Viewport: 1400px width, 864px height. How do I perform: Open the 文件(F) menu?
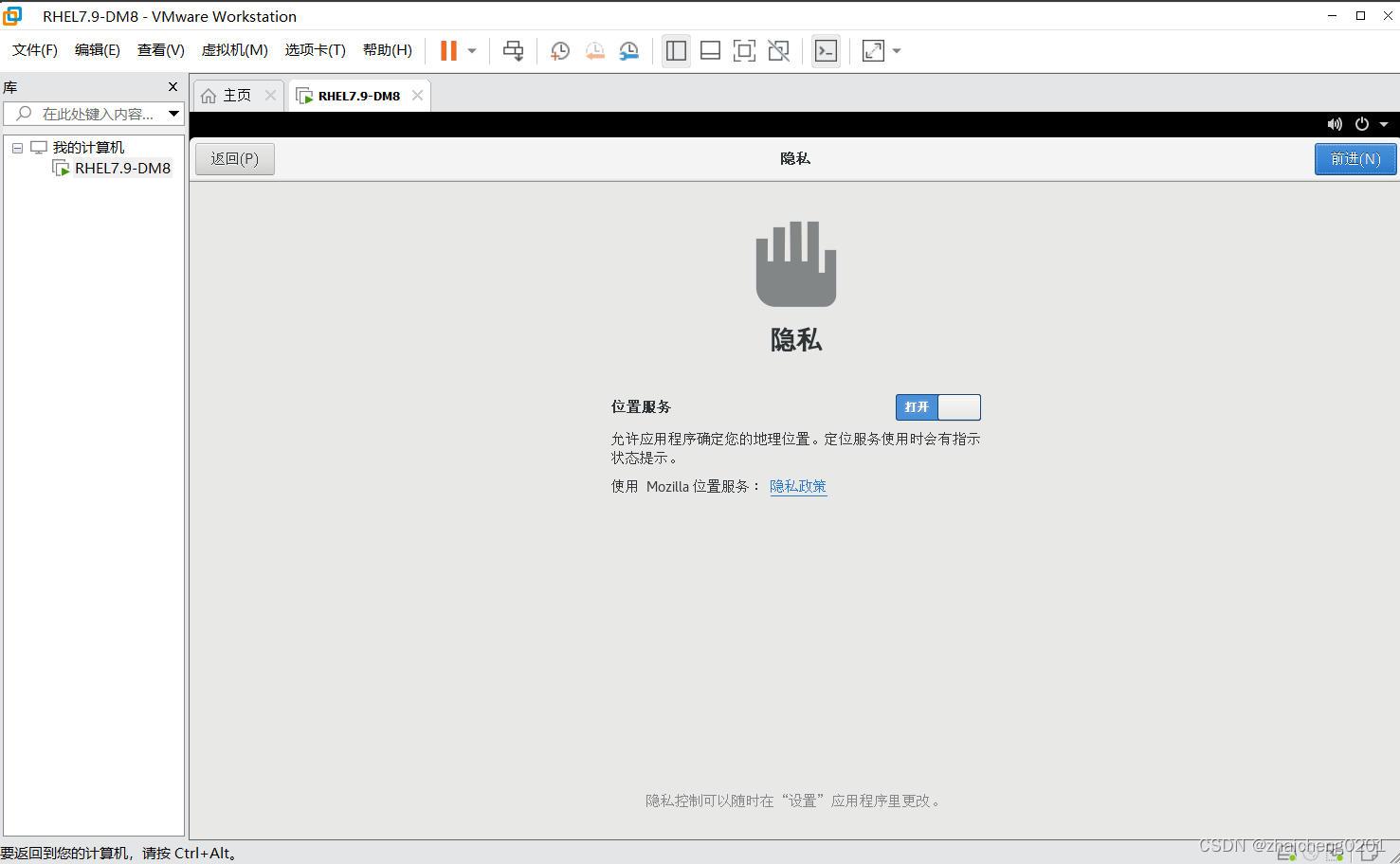click(35, 50)
